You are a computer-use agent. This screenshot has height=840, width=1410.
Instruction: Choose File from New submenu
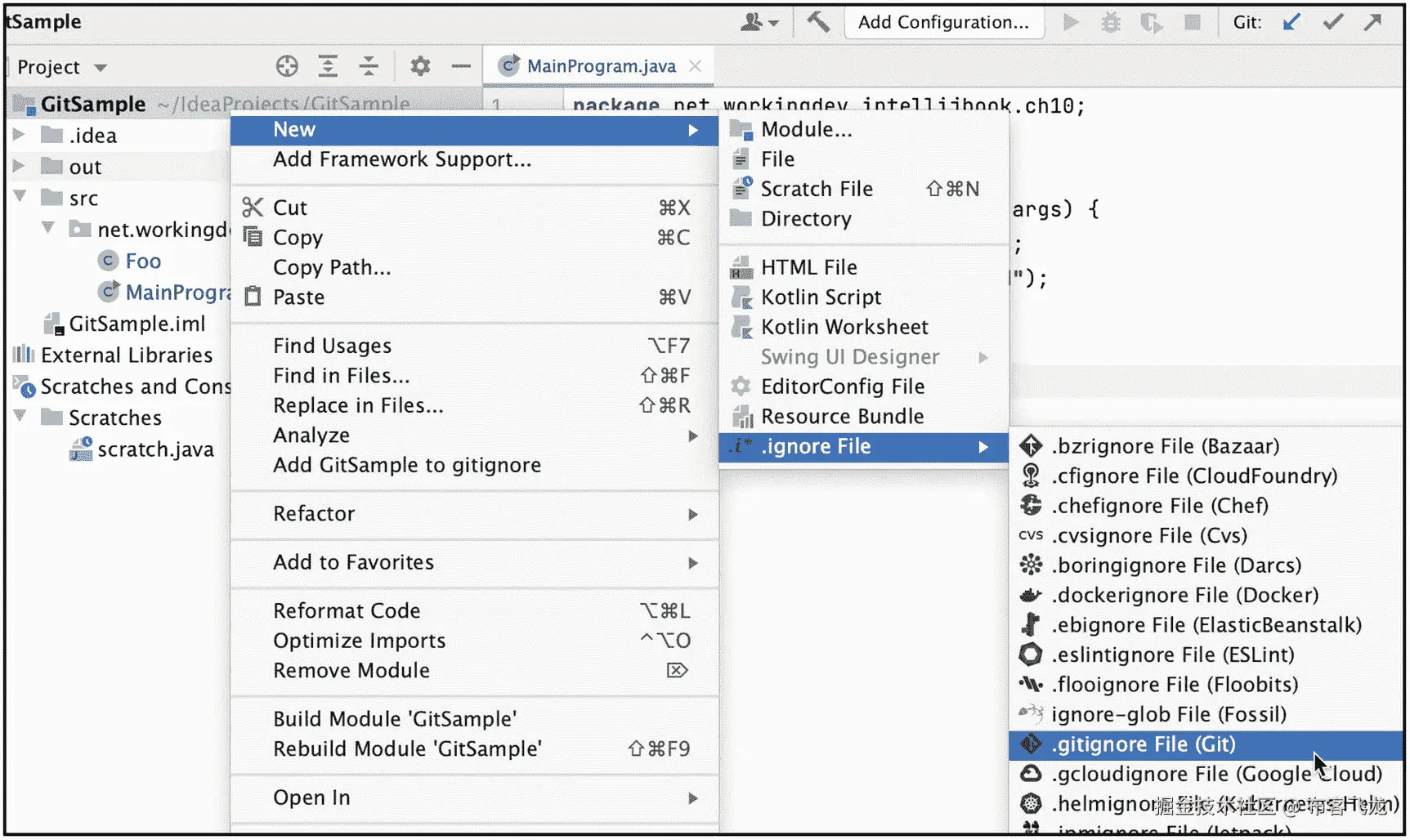click(864, 159)
